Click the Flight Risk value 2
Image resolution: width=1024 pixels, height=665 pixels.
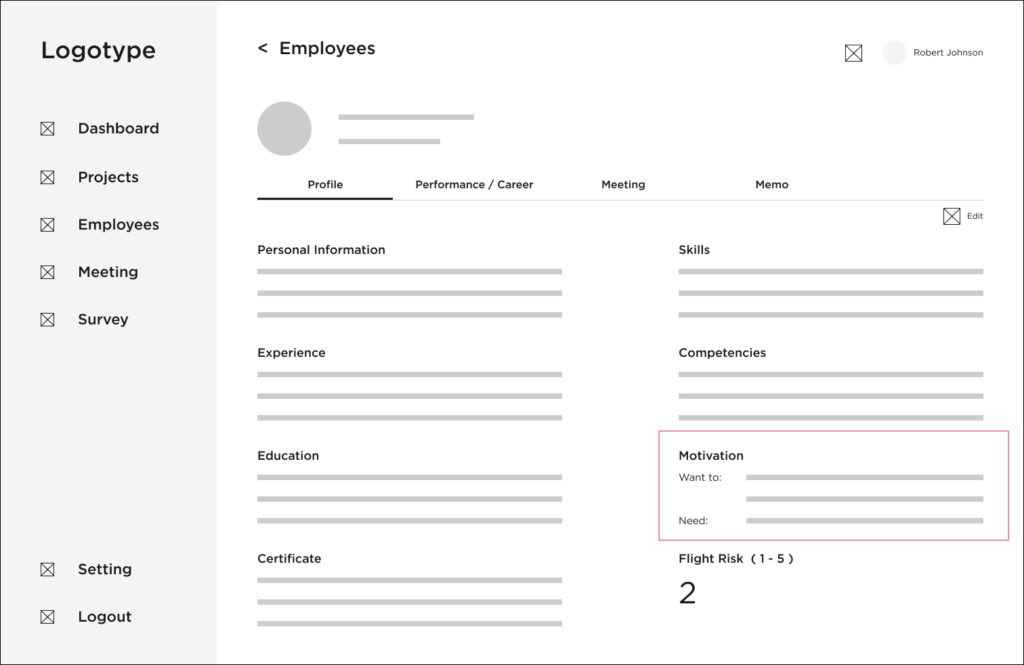[687, 594]
